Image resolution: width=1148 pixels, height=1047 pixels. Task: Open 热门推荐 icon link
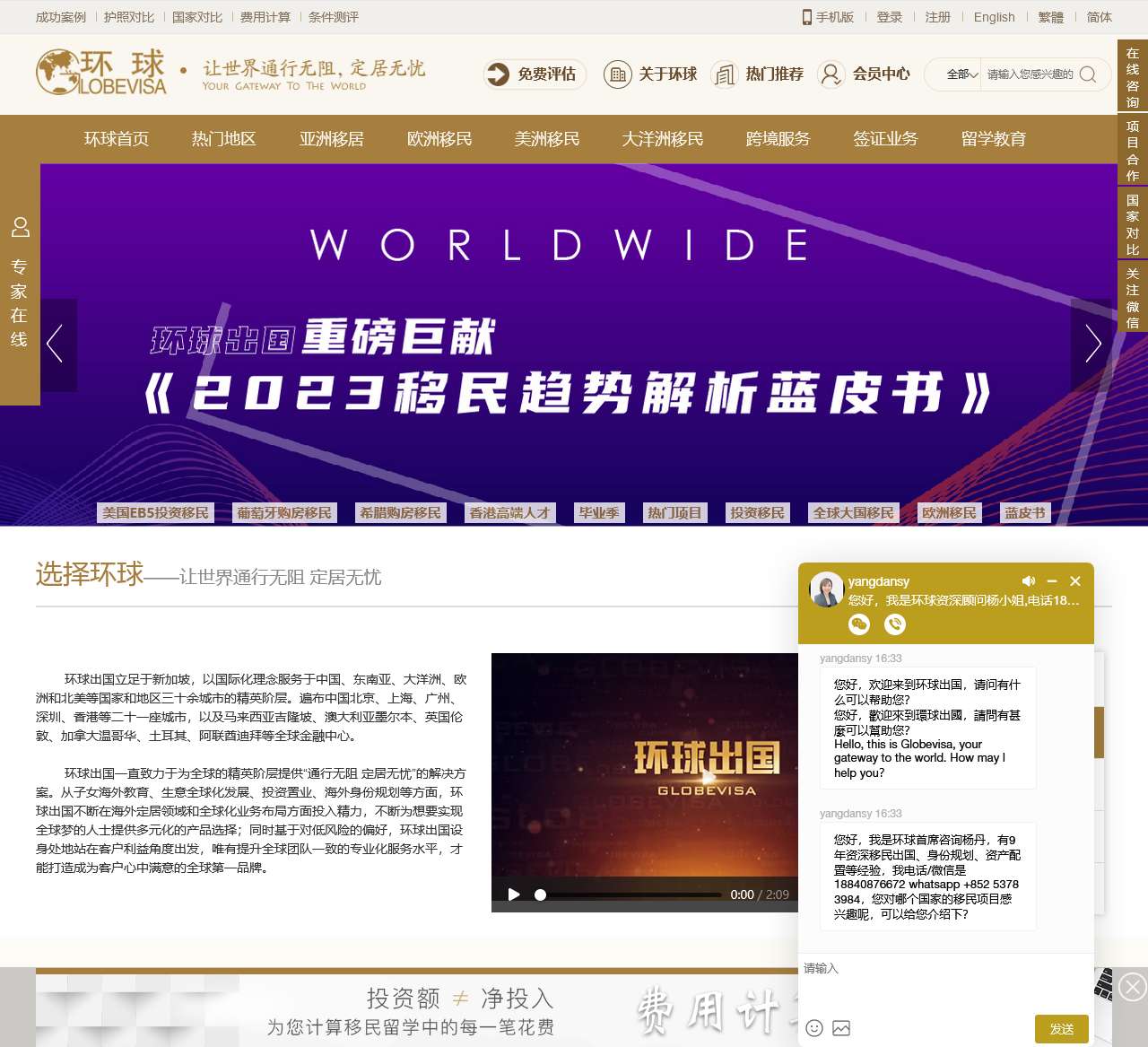click(x=757, y=74)
